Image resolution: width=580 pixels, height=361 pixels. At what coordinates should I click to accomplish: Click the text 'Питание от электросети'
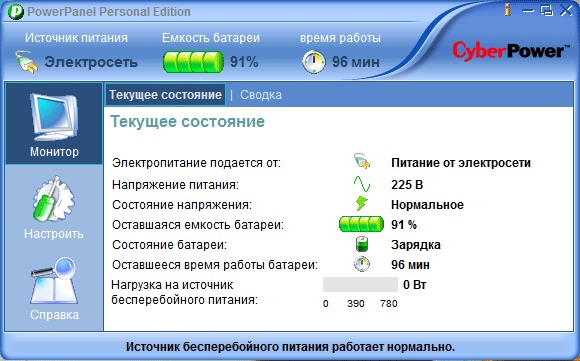pyautogui.click(x=461, y=163)
